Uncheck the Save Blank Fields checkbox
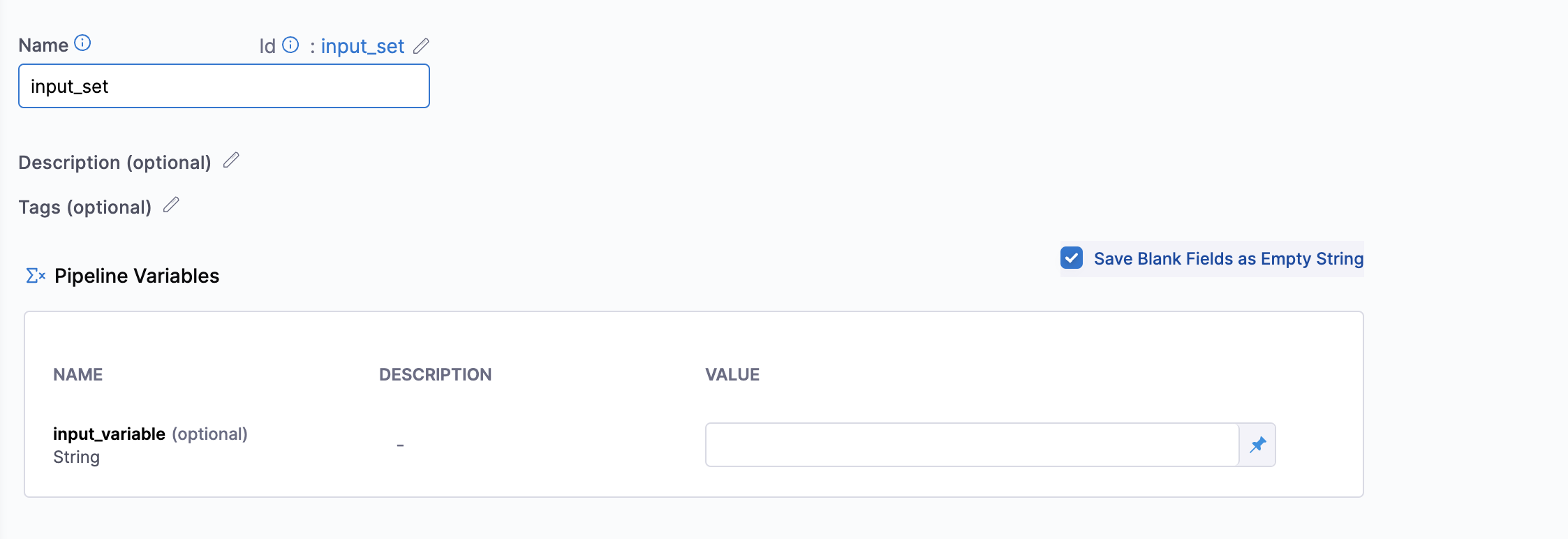The width and height of the screenshot is (1568, 539). (x=1072, y=258)
